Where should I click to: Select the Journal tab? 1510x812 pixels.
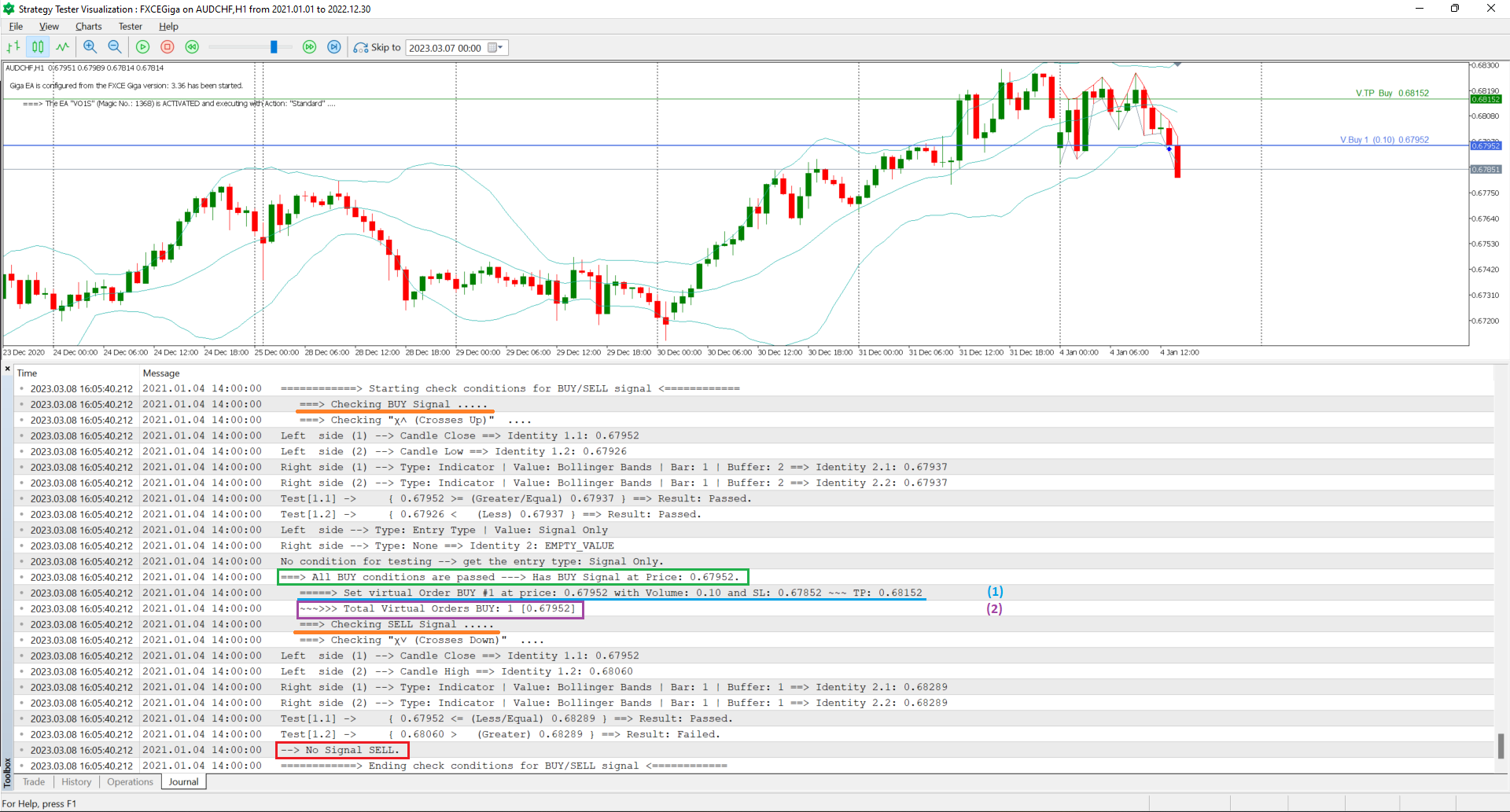click(183, 781)
